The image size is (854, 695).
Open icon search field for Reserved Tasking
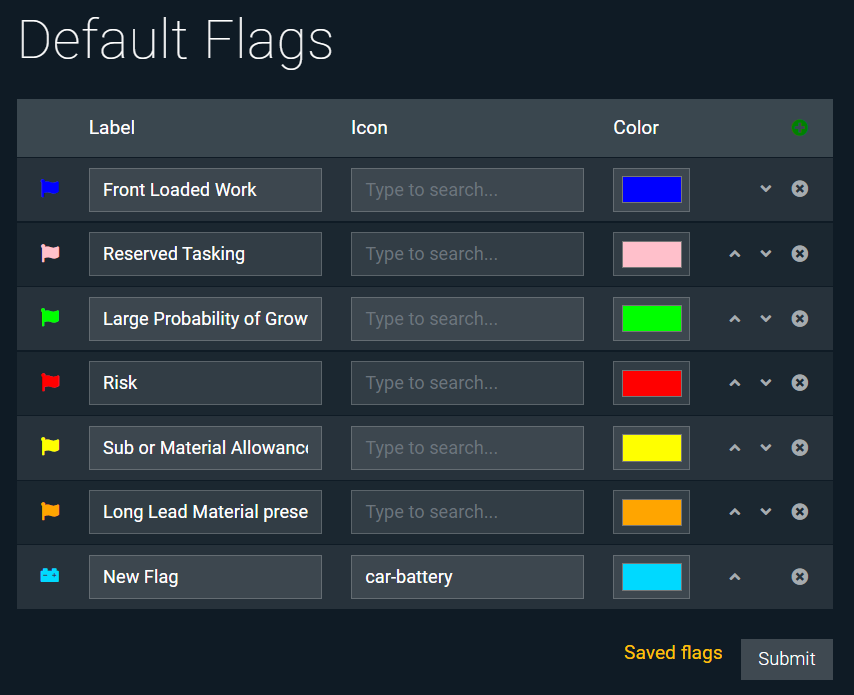point(467,254)
